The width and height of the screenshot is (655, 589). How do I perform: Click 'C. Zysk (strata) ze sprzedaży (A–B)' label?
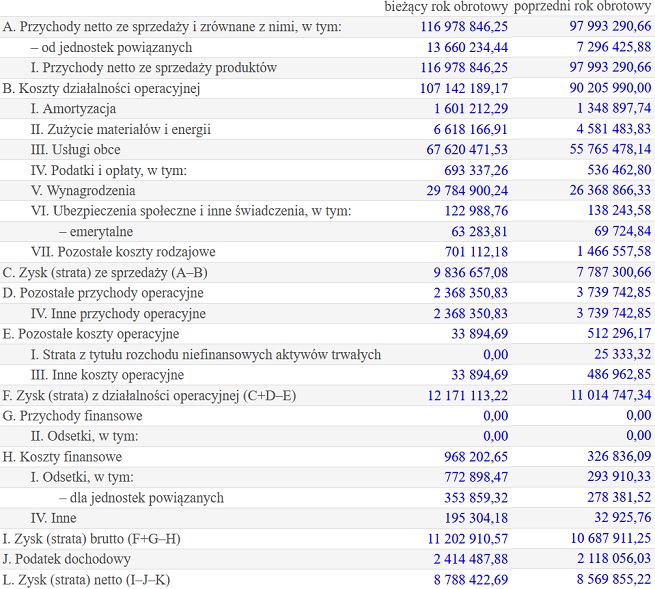[x=105, y=272]
